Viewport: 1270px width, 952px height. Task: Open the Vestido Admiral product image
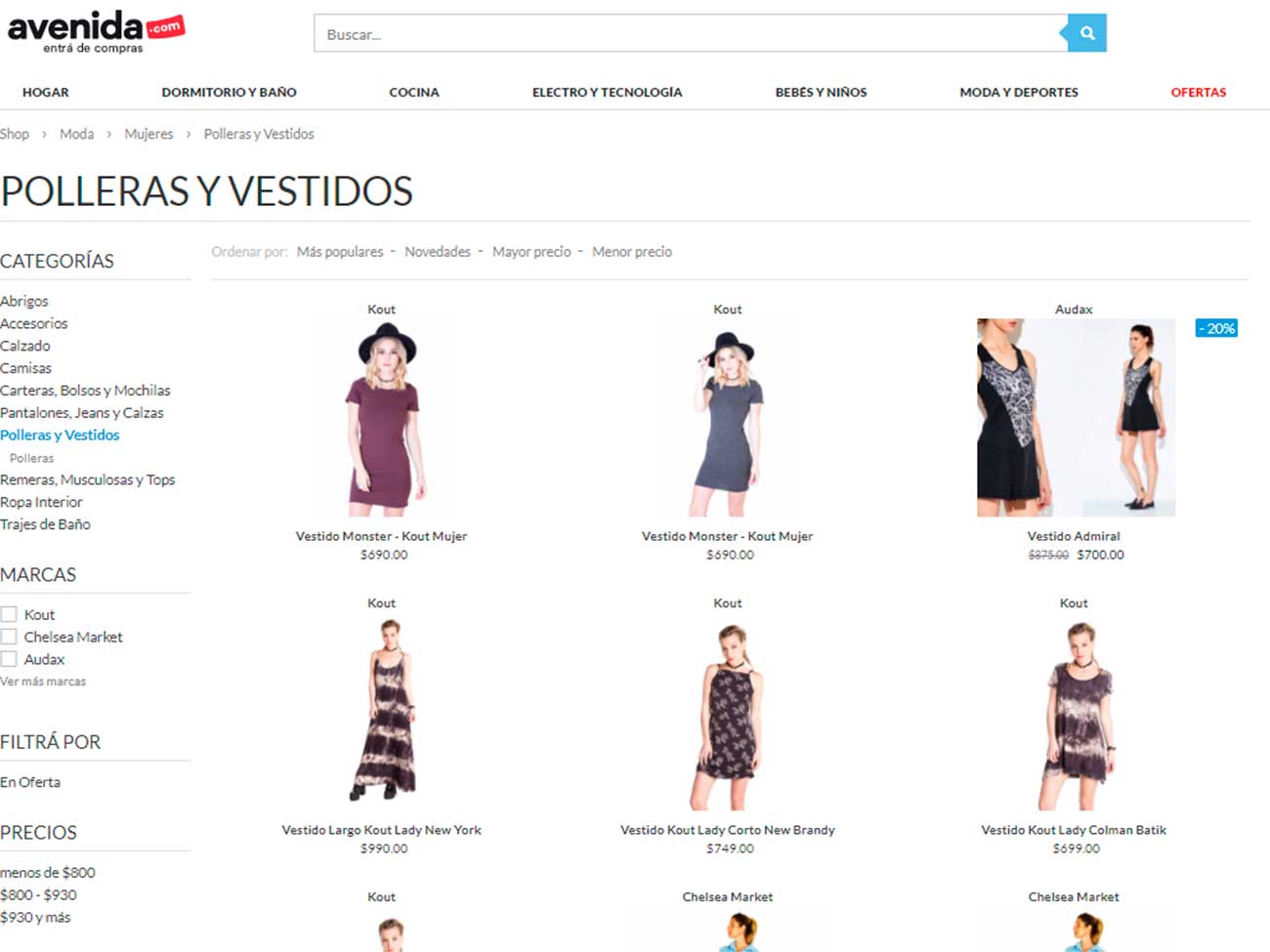coord(1076,418)
